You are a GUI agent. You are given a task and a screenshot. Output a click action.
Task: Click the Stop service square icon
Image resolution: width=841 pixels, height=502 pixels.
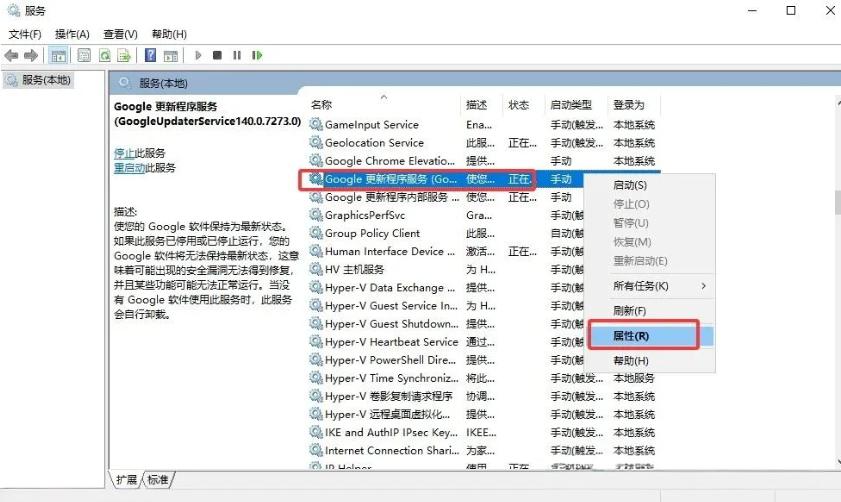217,55
